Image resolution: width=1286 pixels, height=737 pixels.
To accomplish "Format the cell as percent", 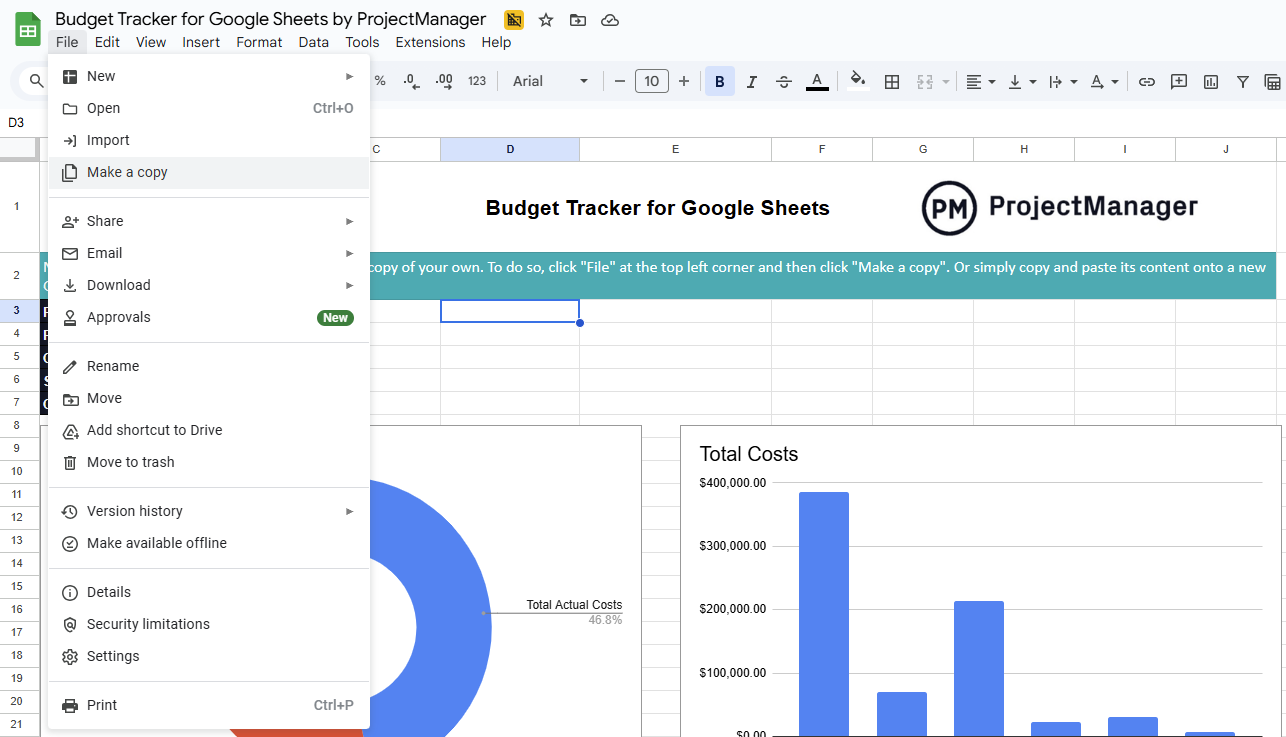I will [x=380, y=81].
